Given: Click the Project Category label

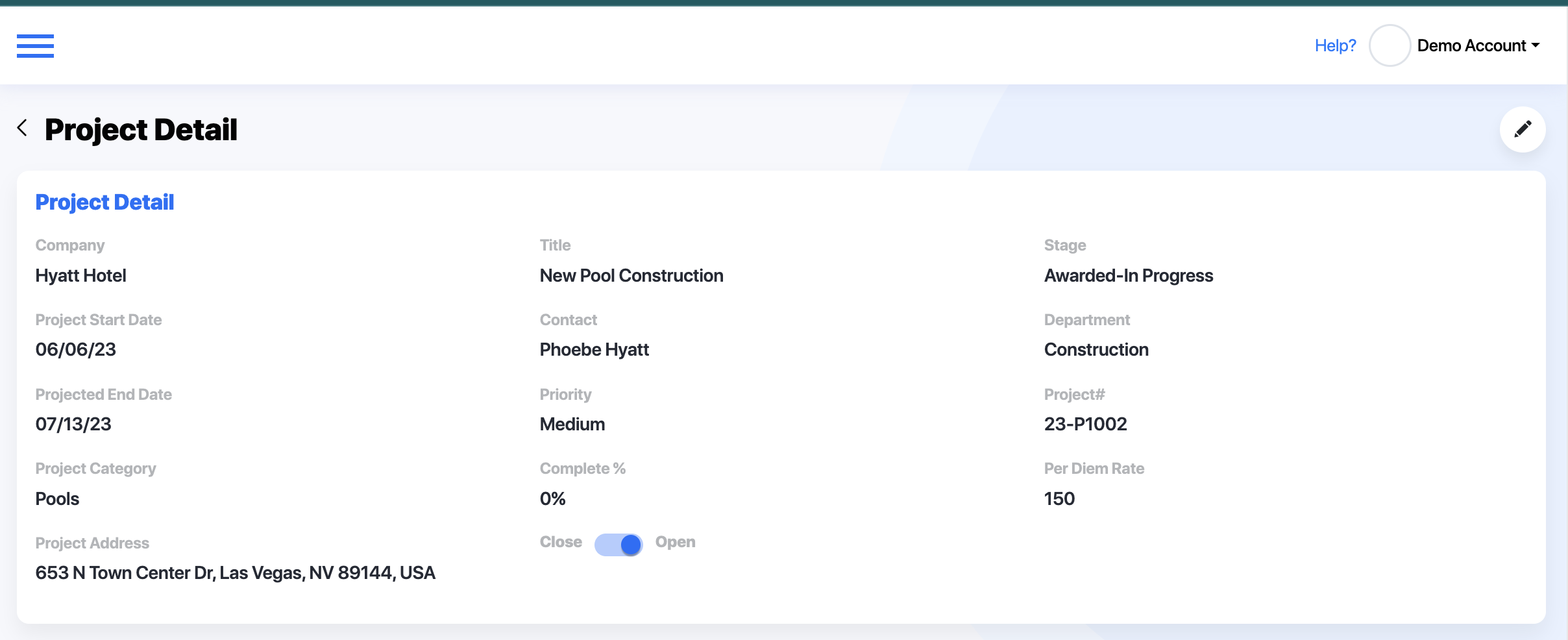Looking at the screenshot, I should click(95, 469).
